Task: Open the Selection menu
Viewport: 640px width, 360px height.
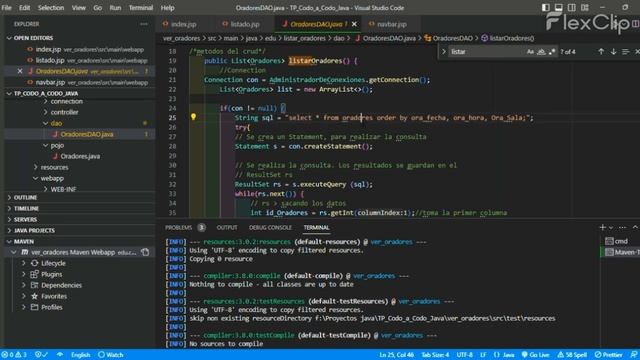Action: 51,7
